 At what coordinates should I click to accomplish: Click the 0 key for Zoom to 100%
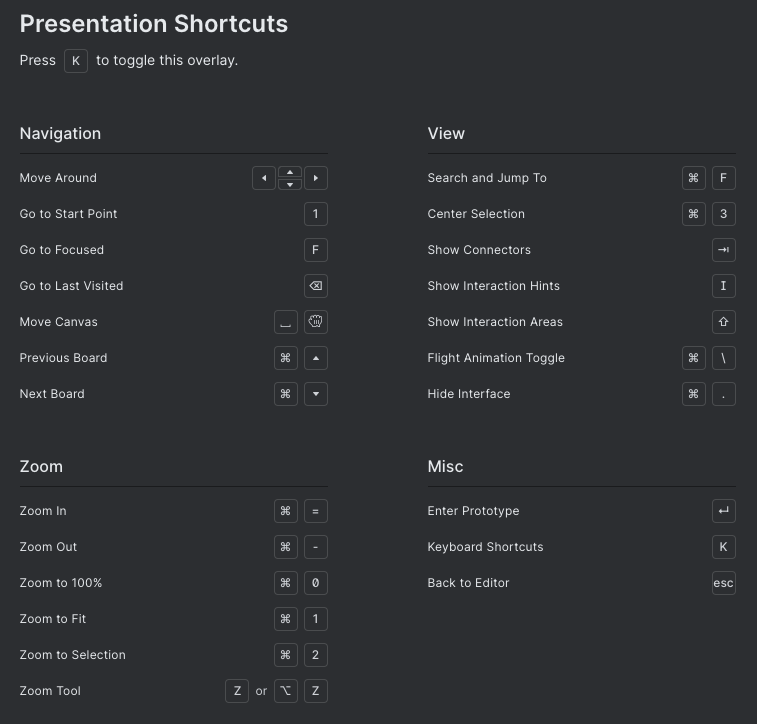tap(316, 583)
